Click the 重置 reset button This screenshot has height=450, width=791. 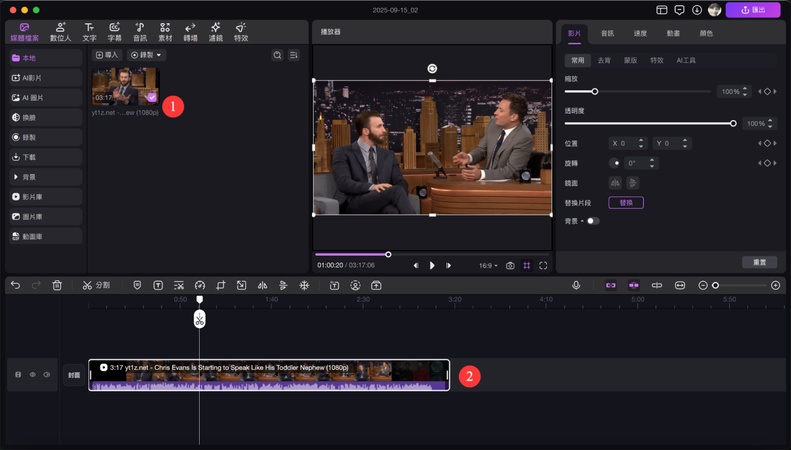[x=759, y=262]
